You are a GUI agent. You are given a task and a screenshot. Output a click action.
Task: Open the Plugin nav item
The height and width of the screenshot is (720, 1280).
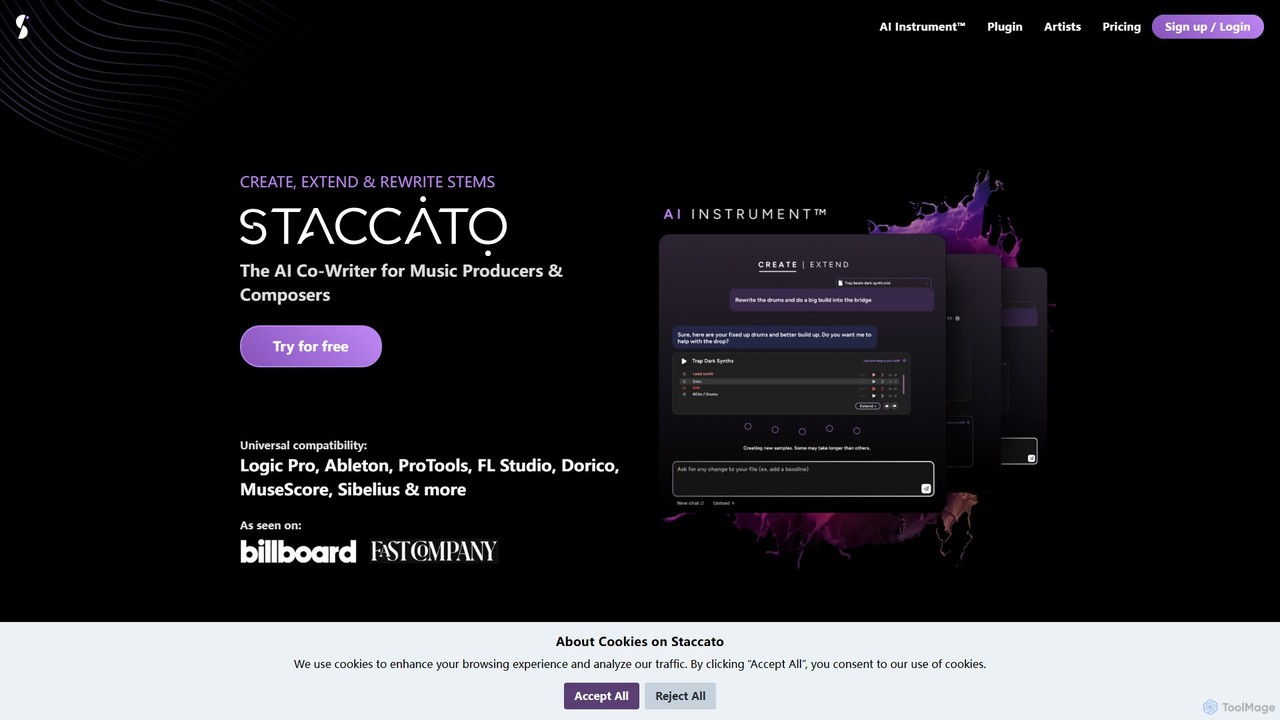[x=1004, y=27]
